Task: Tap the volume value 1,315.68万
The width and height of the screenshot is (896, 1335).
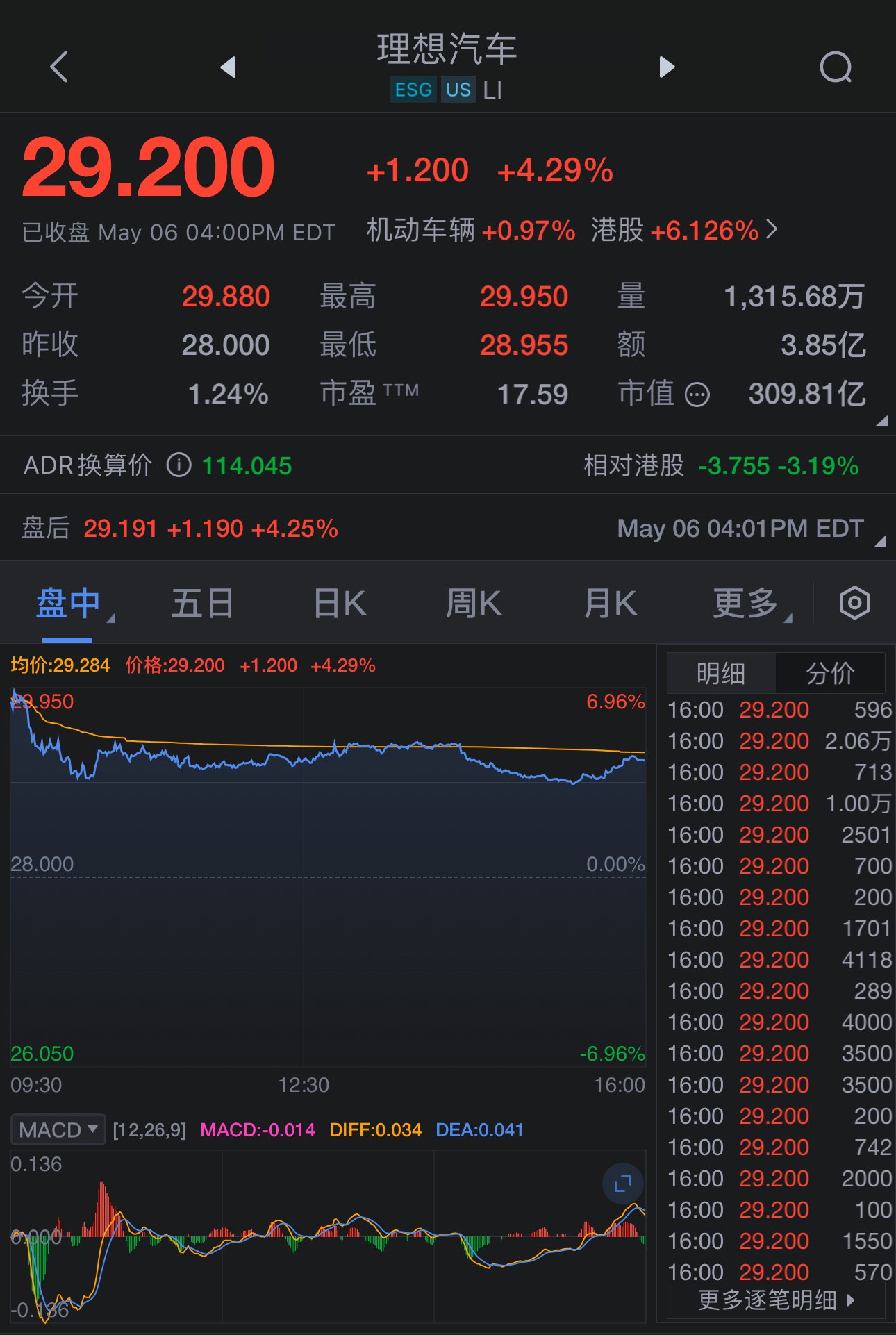Action: tap(795, 297)
